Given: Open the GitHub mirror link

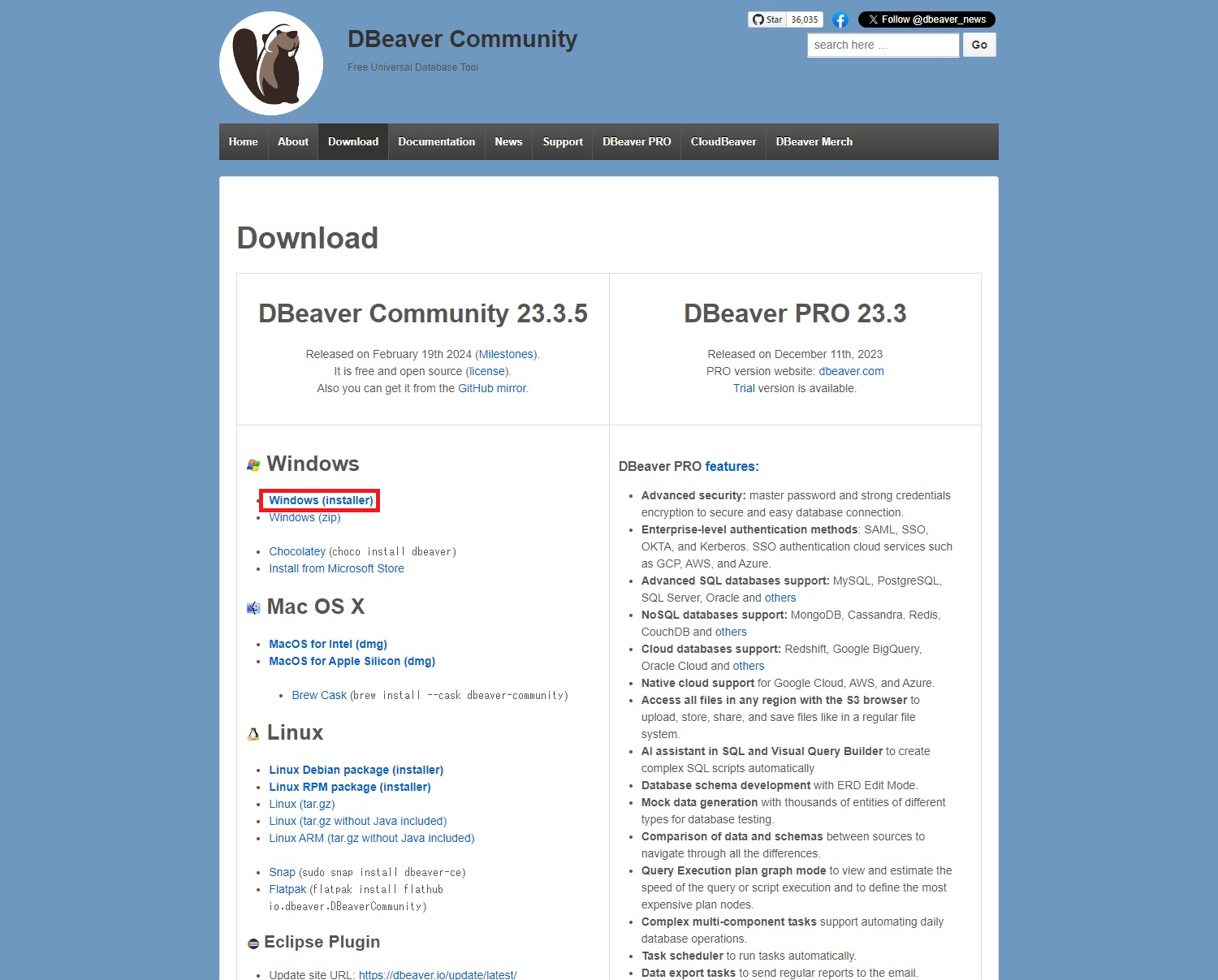Looking at the screenshot, I should pos(492,388).
